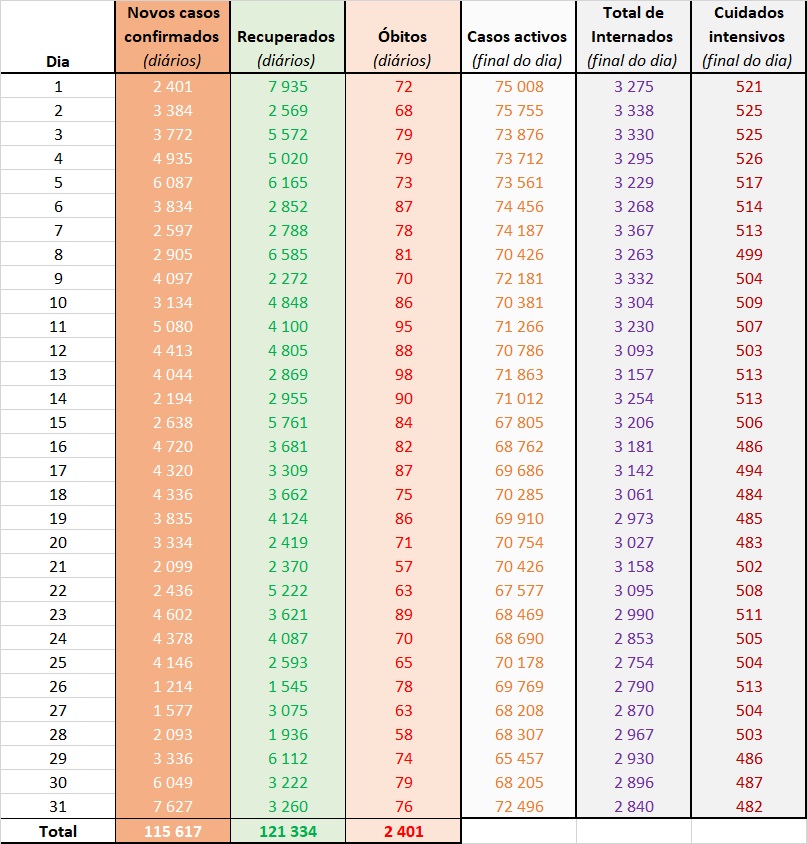Screen dimensions: 807x844
Task: Select the Cuidados intensivos column header
Action: point(748,37)
